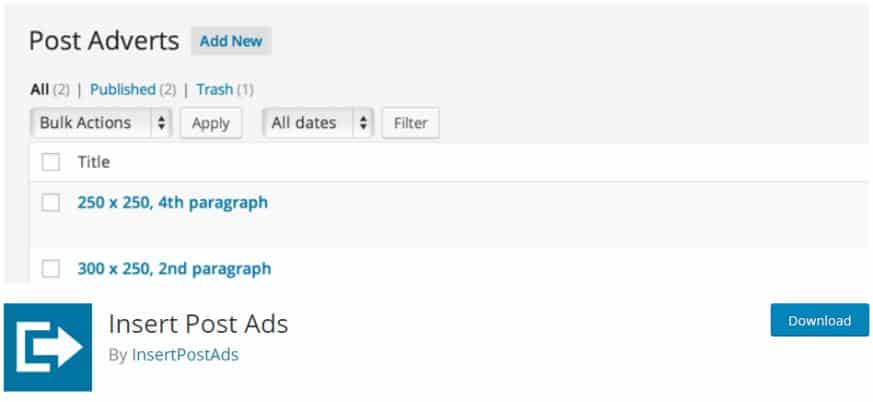The image size is (873, 402).
Task: Sort the list by the Title column
Action: pyautogui.click(x=93, y=161)
